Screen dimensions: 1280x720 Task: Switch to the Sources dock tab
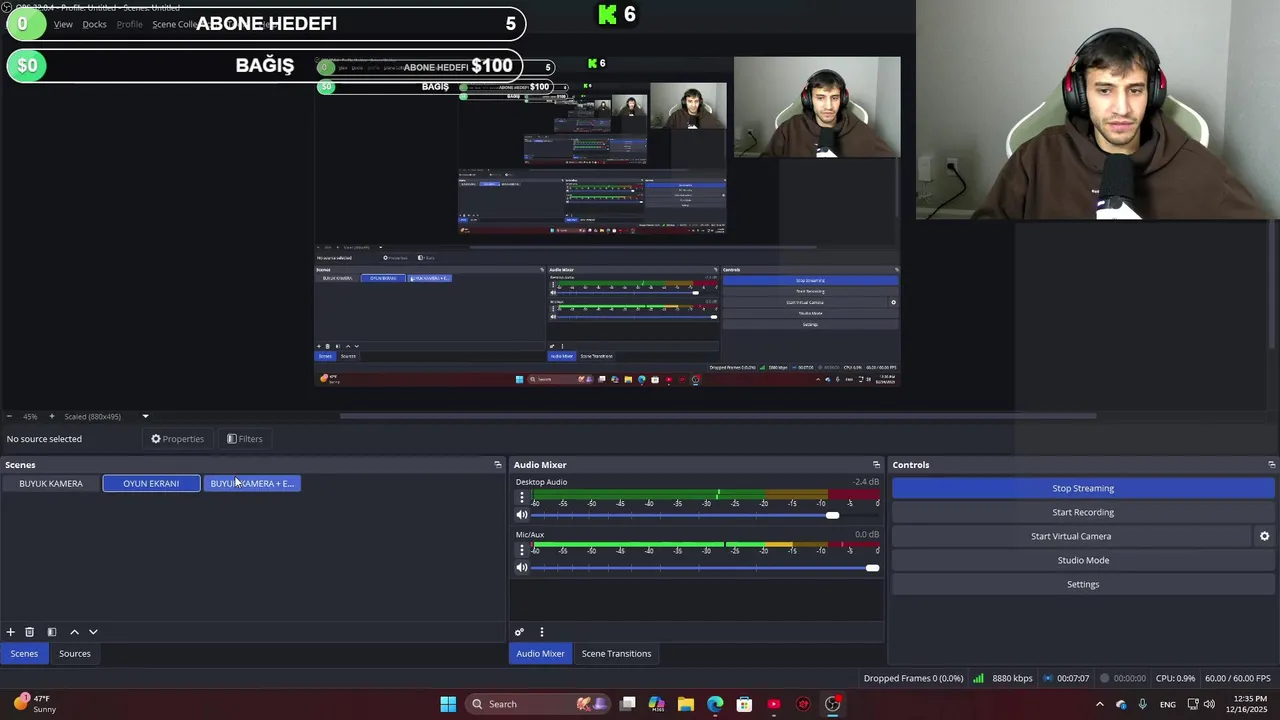(74, 654)
